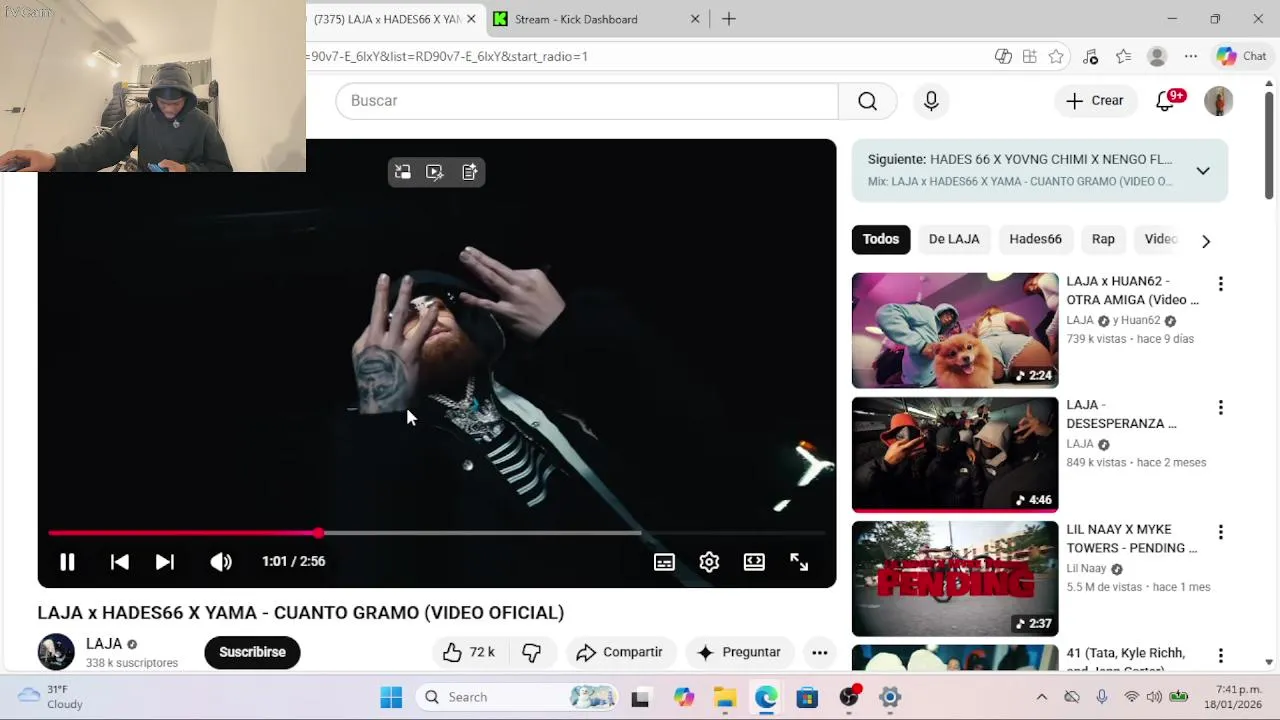The width and height of the screenshot is (1280, 720).
Task: Subscribe with the Suscribirse button
Action: (252, 652)
